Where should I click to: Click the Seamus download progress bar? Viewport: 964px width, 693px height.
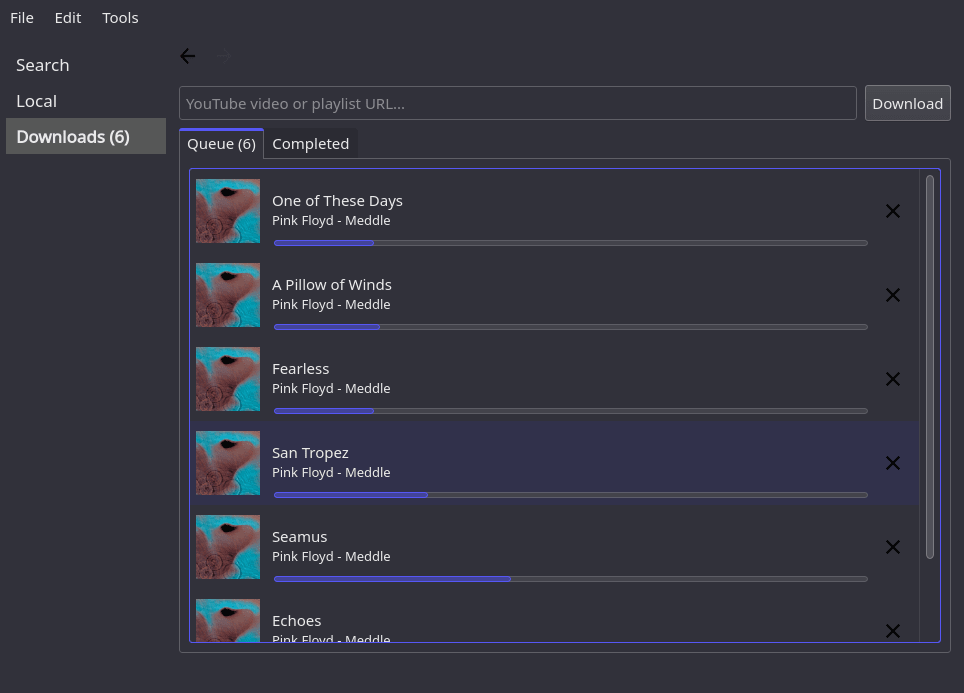(570, 578)
